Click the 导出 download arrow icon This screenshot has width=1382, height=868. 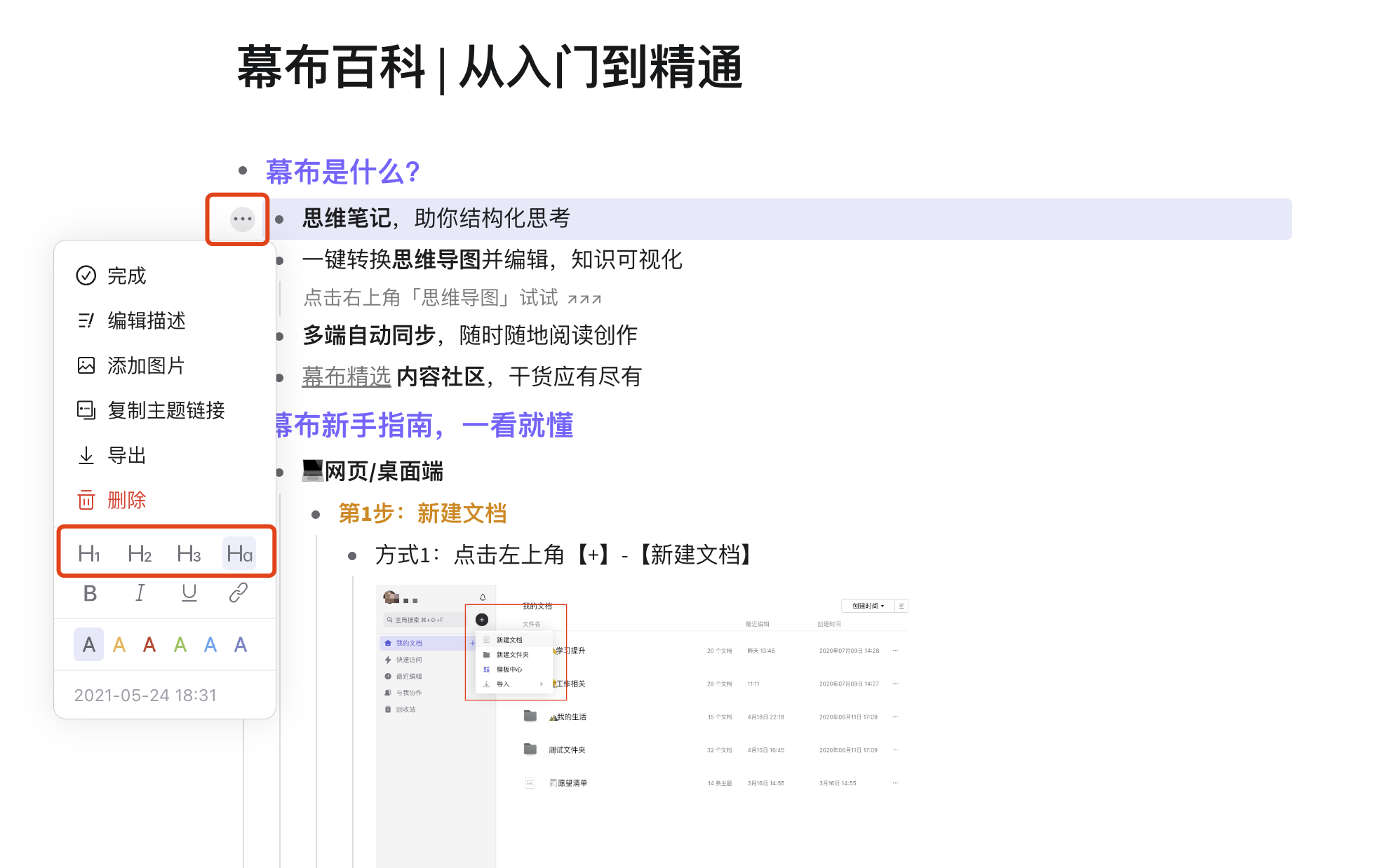tap(86, 455)
